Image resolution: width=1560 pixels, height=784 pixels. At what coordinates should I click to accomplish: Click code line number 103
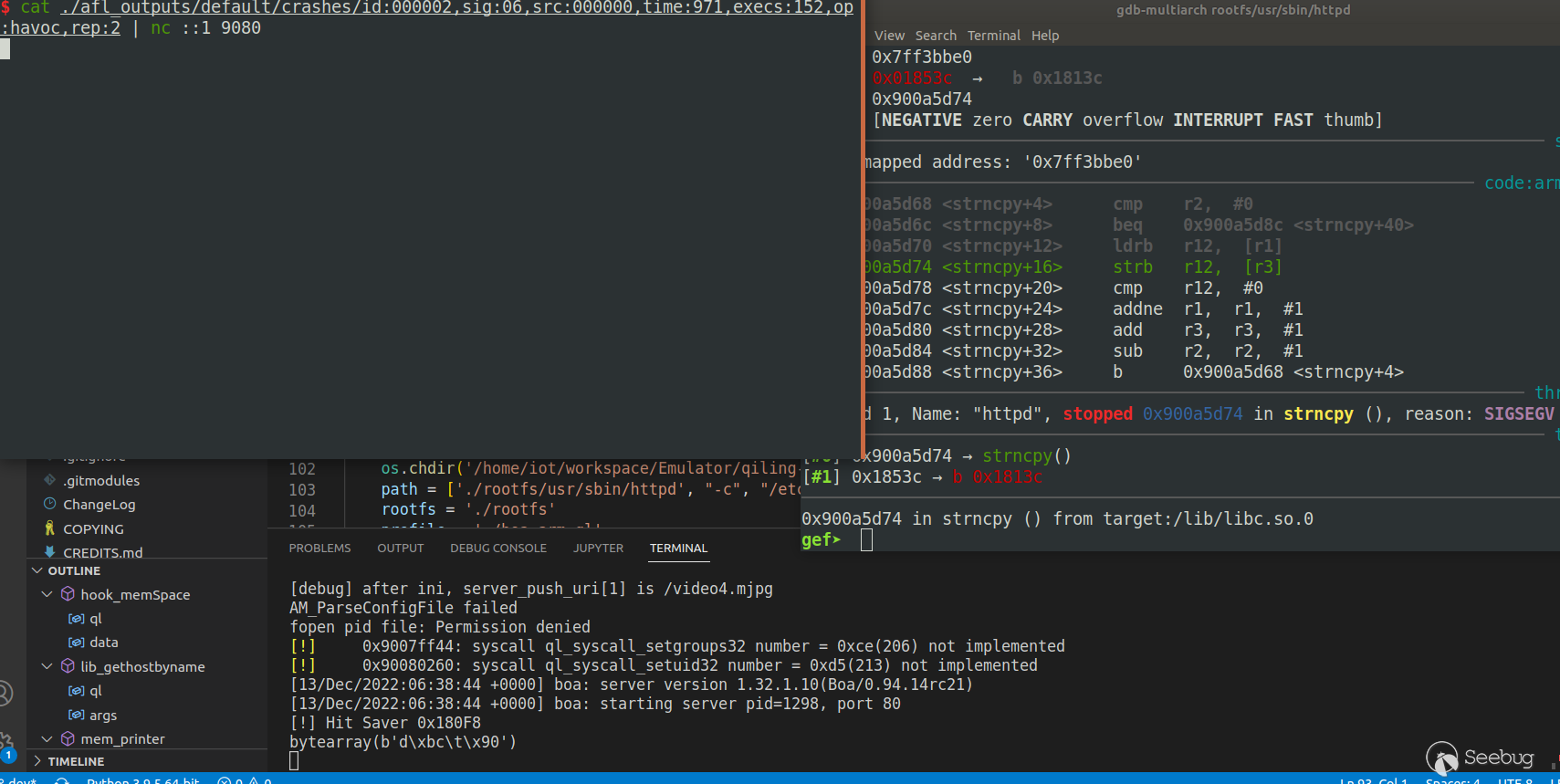click(302, 490)
